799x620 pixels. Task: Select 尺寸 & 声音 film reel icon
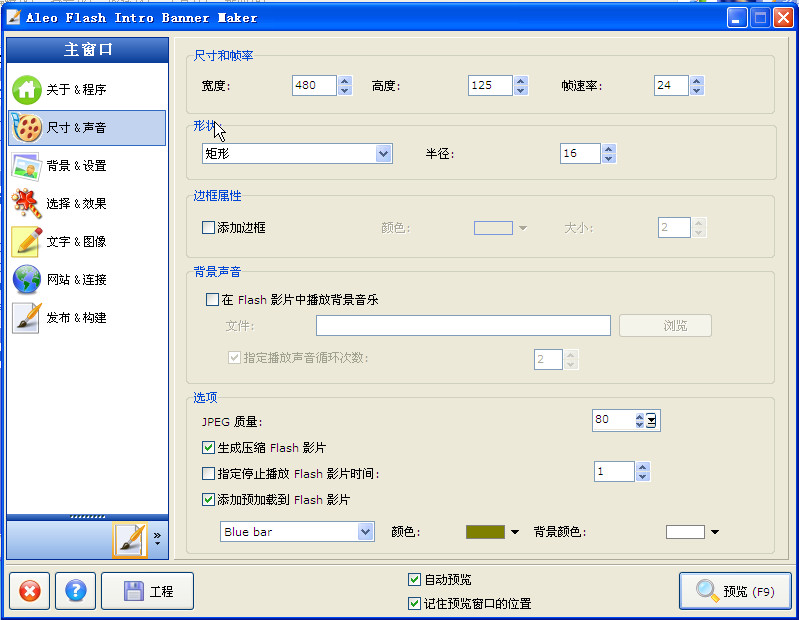coord(26,127)
